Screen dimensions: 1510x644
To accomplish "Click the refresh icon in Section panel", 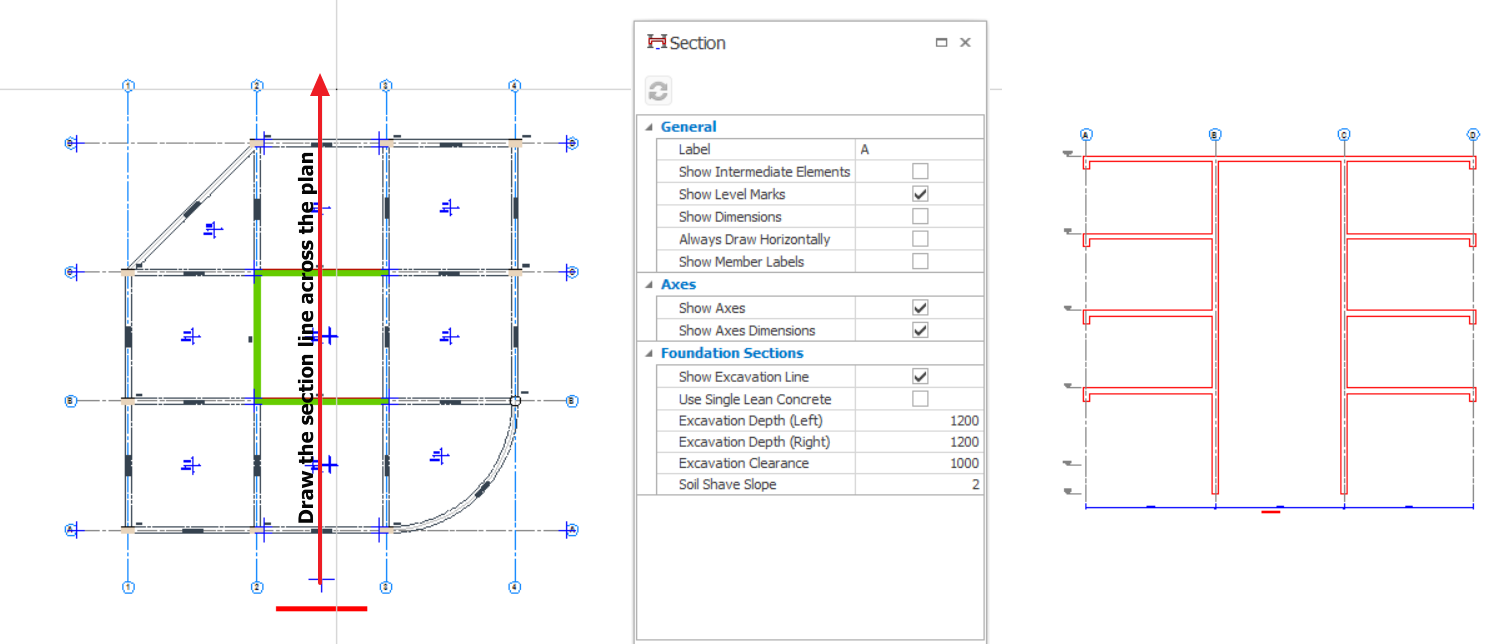I will [658, 92].
